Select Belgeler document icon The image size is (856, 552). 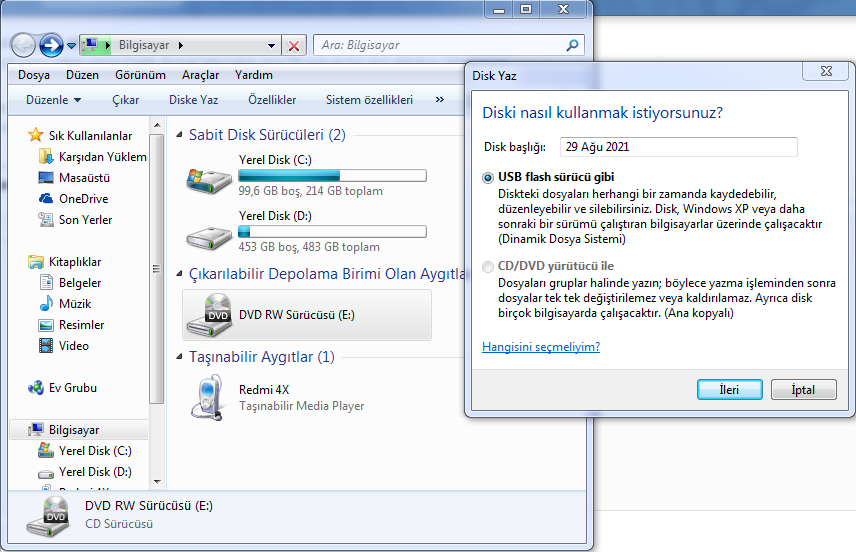pos(46,282)
